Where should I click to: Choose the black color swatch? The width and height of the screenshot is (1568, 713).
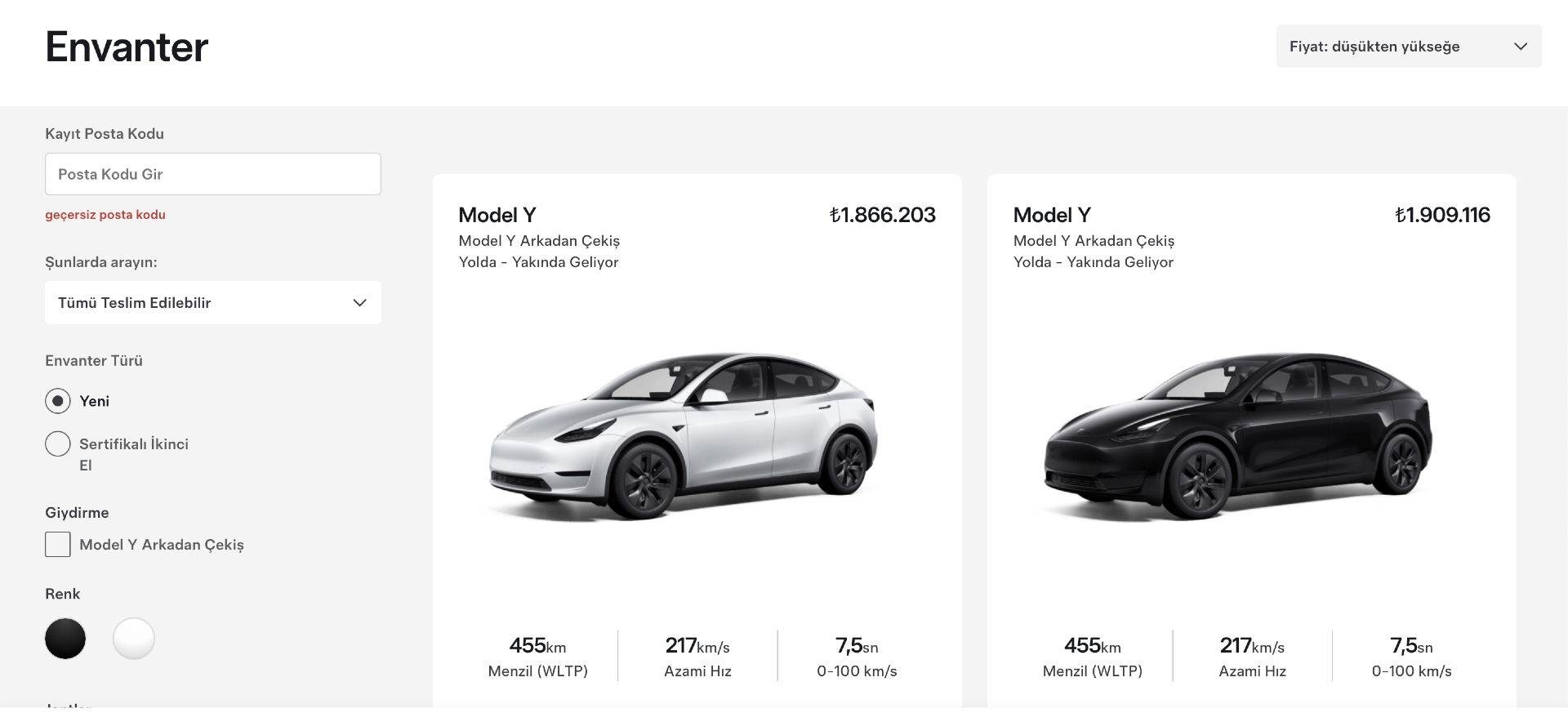(65, 639)
